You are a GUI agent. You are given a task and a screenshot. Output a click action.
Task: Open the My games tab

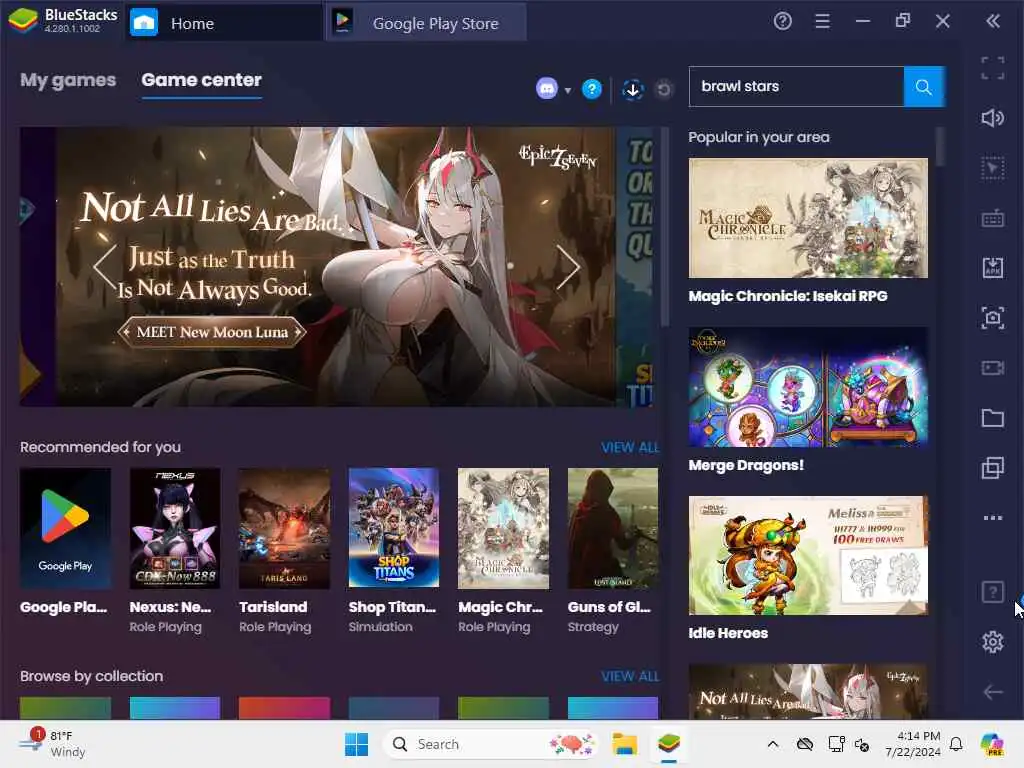[68, 80]
